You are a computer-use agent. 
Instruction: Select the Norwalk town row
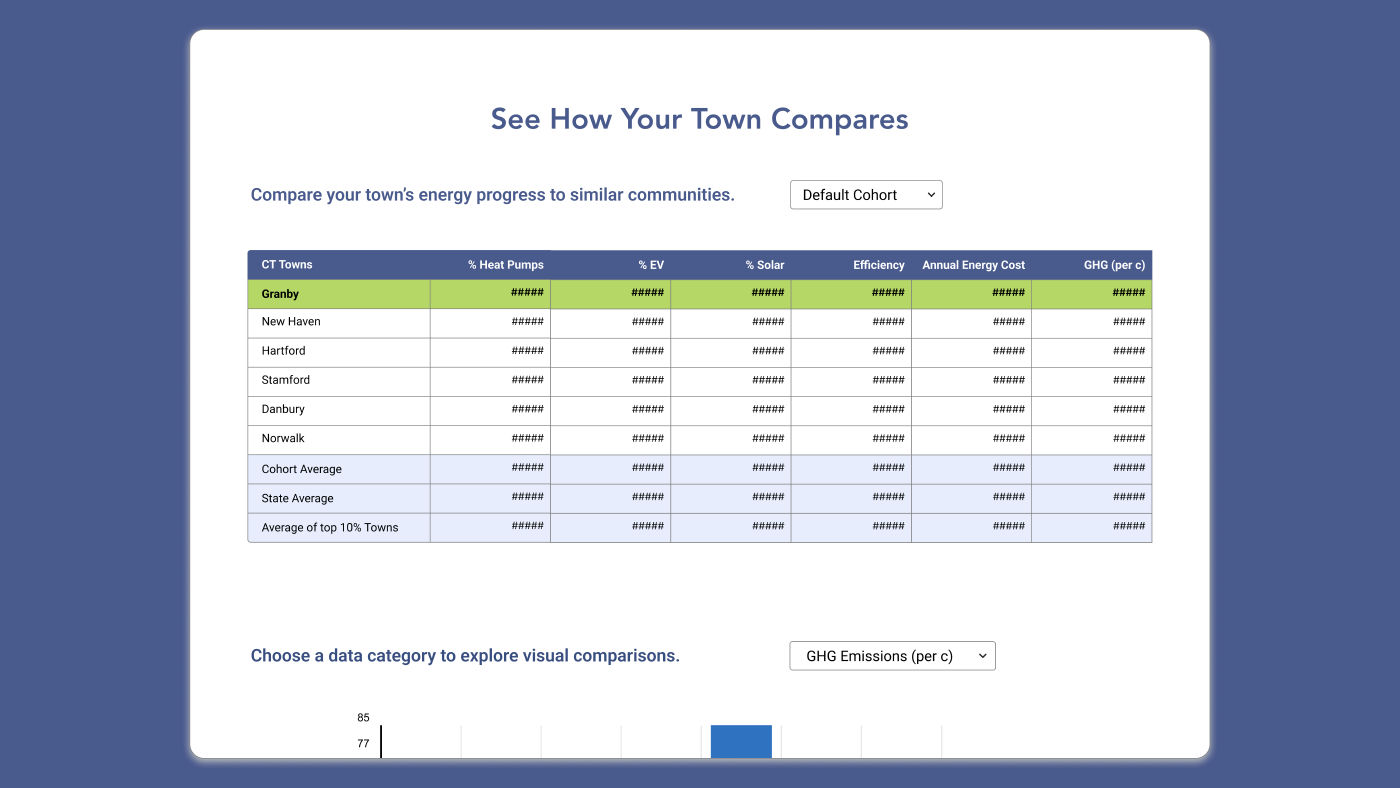tap(283, 438)
